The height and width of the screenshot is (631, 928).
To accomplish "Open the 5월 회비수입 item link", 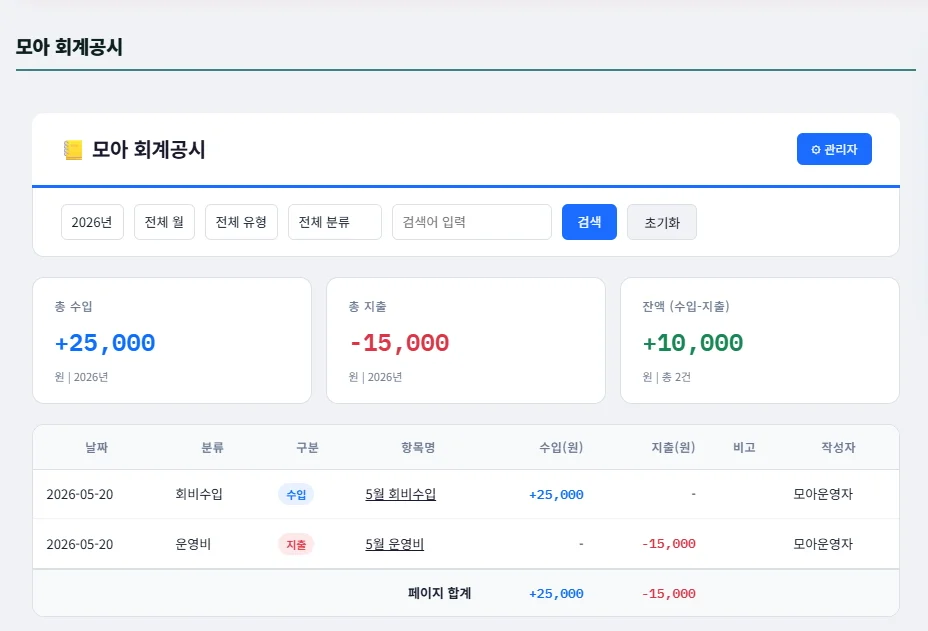I will point(401,494).
